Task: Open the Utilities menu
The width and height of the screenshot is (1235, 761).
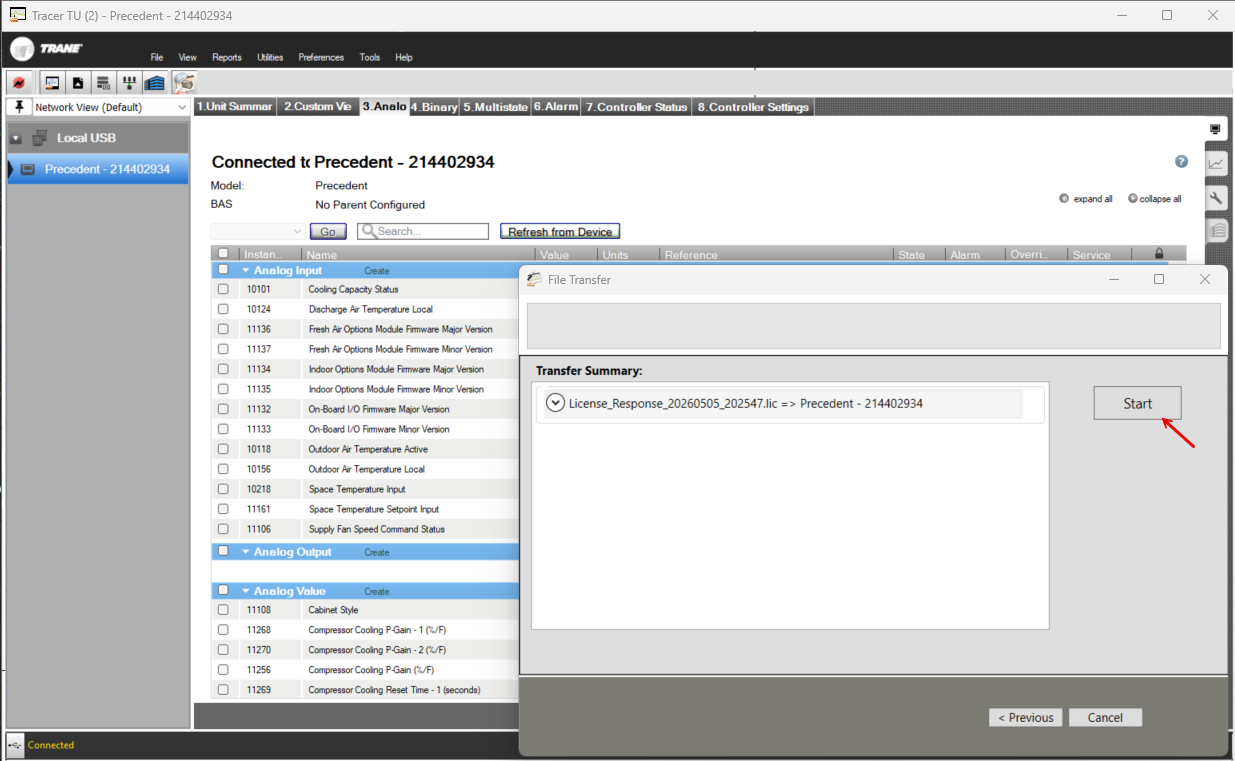Action: (x=270, y=57)
